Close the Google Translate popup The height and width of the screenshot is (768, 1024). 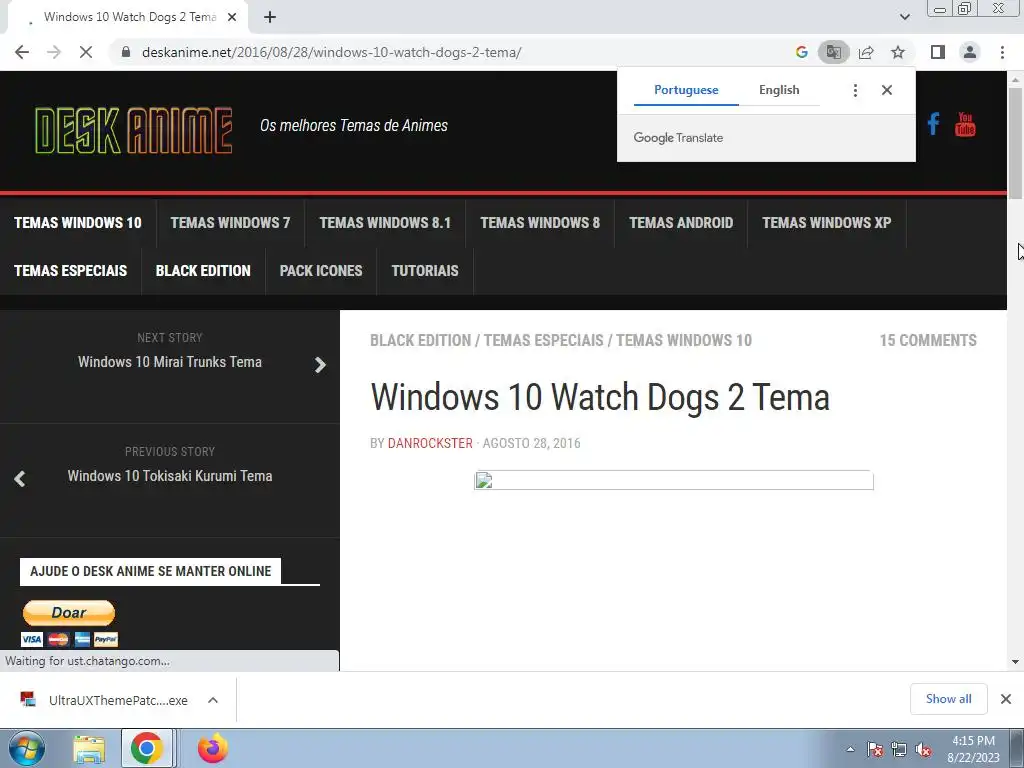(x=886, y=90)
